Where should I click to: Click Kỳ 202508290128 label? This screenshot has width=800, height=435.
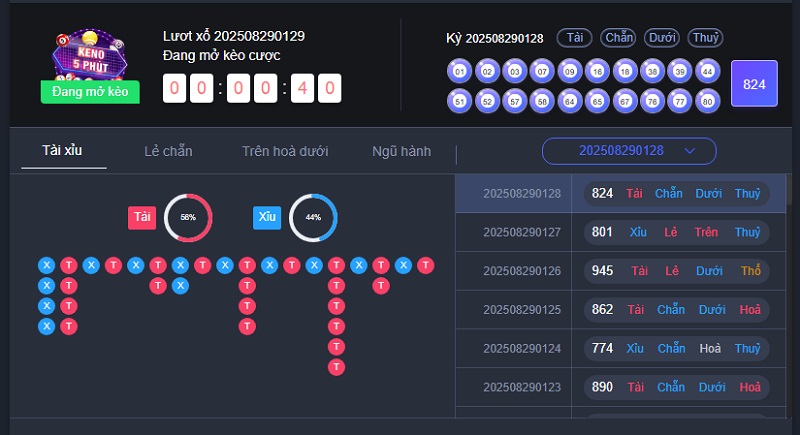tap(494, 38)
